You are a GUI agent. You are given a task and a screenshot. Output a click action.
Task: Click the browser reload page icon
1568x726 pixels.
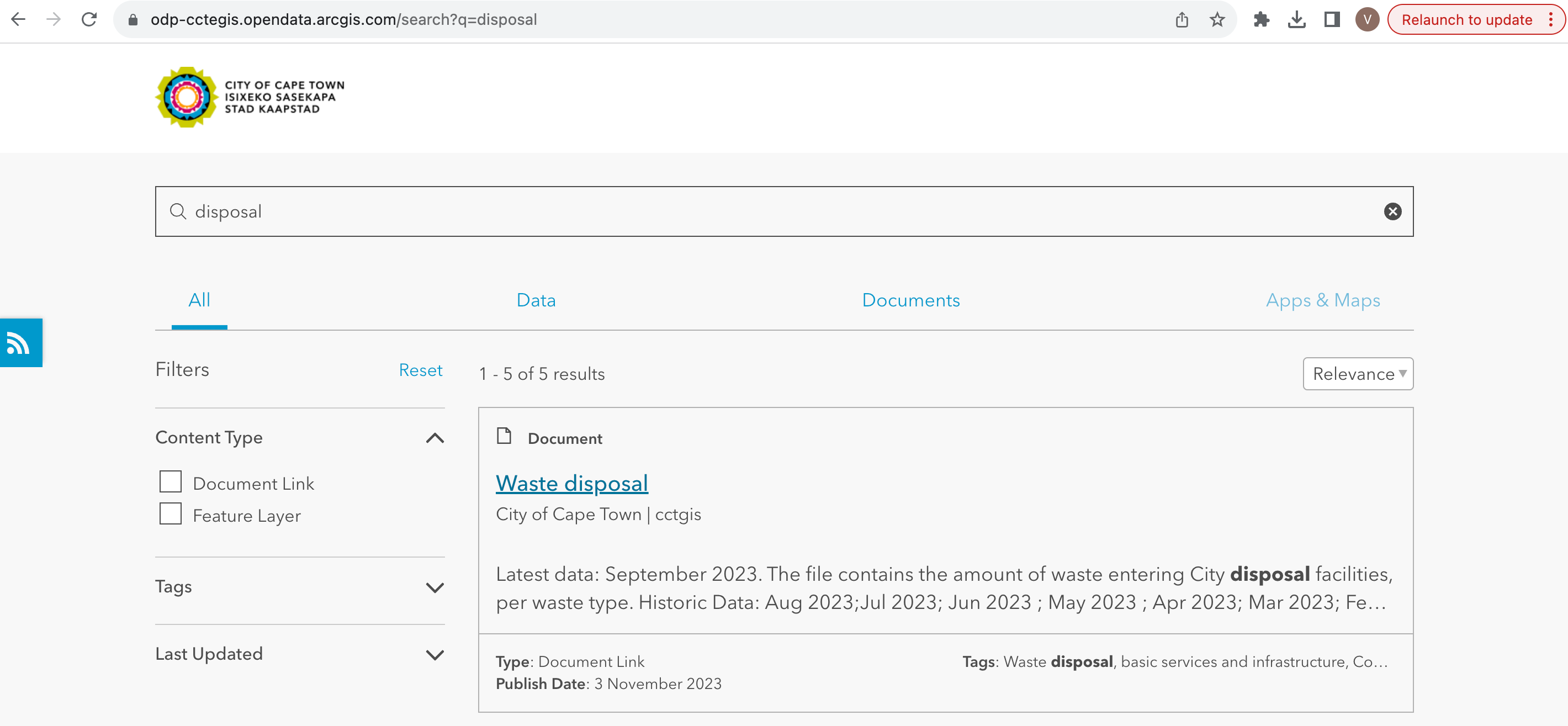(89, 19)
